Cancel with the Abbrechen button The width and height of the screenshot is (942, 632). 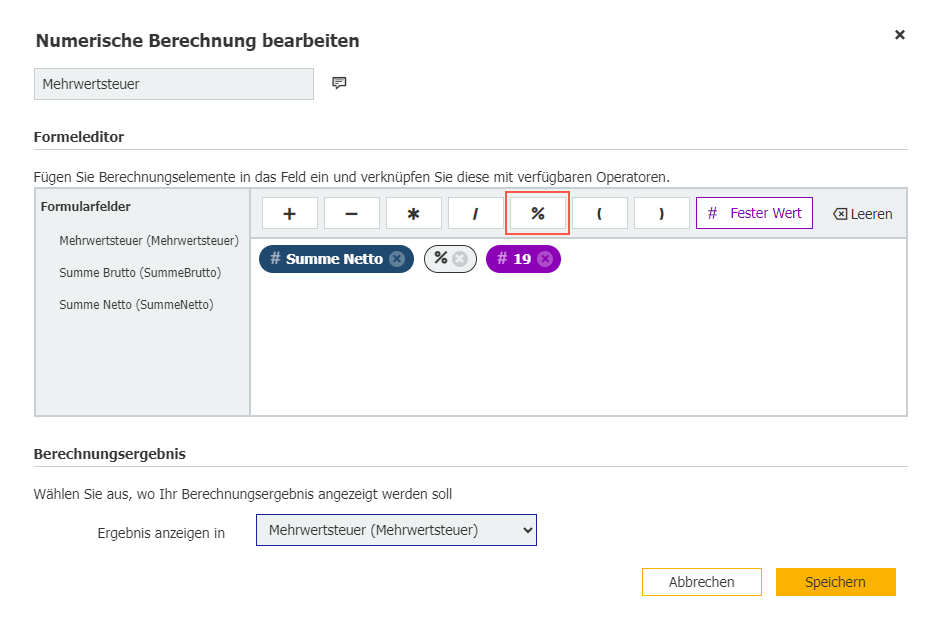point(702,582)
